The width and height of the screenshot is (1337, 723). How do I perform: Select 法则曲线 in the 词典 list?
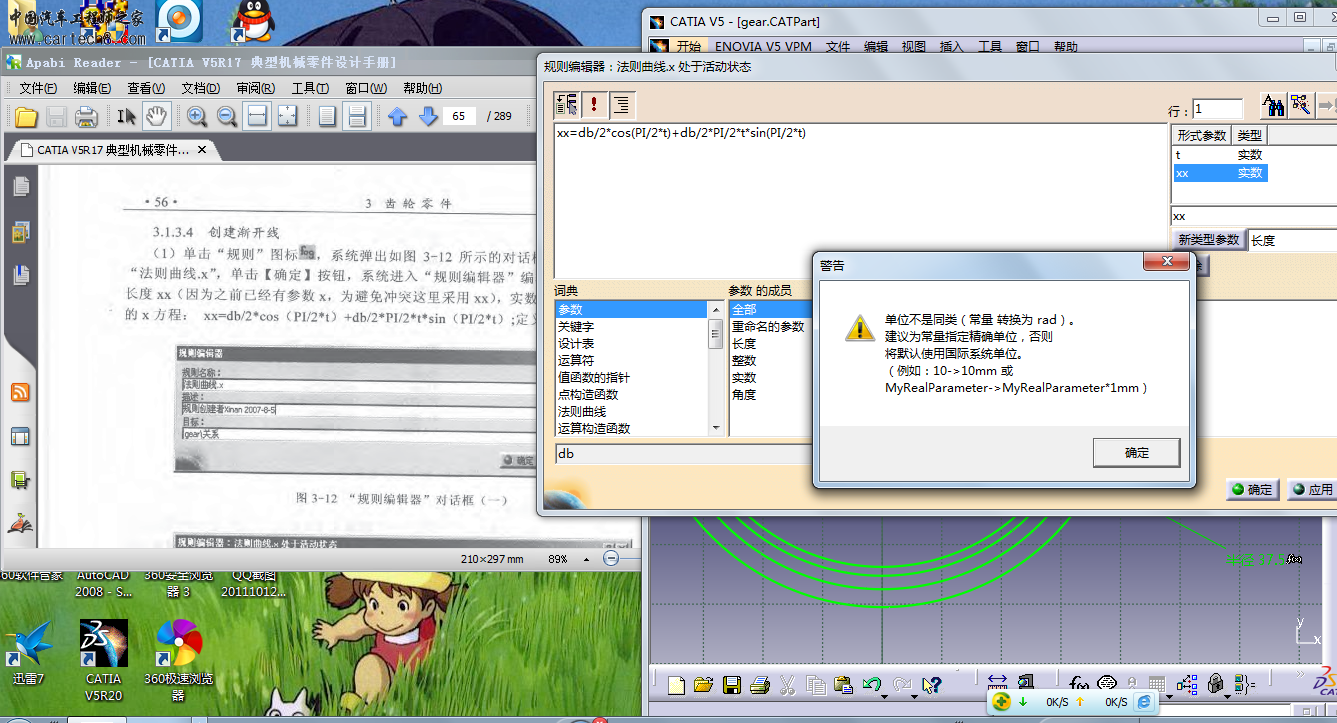[582, 412]
